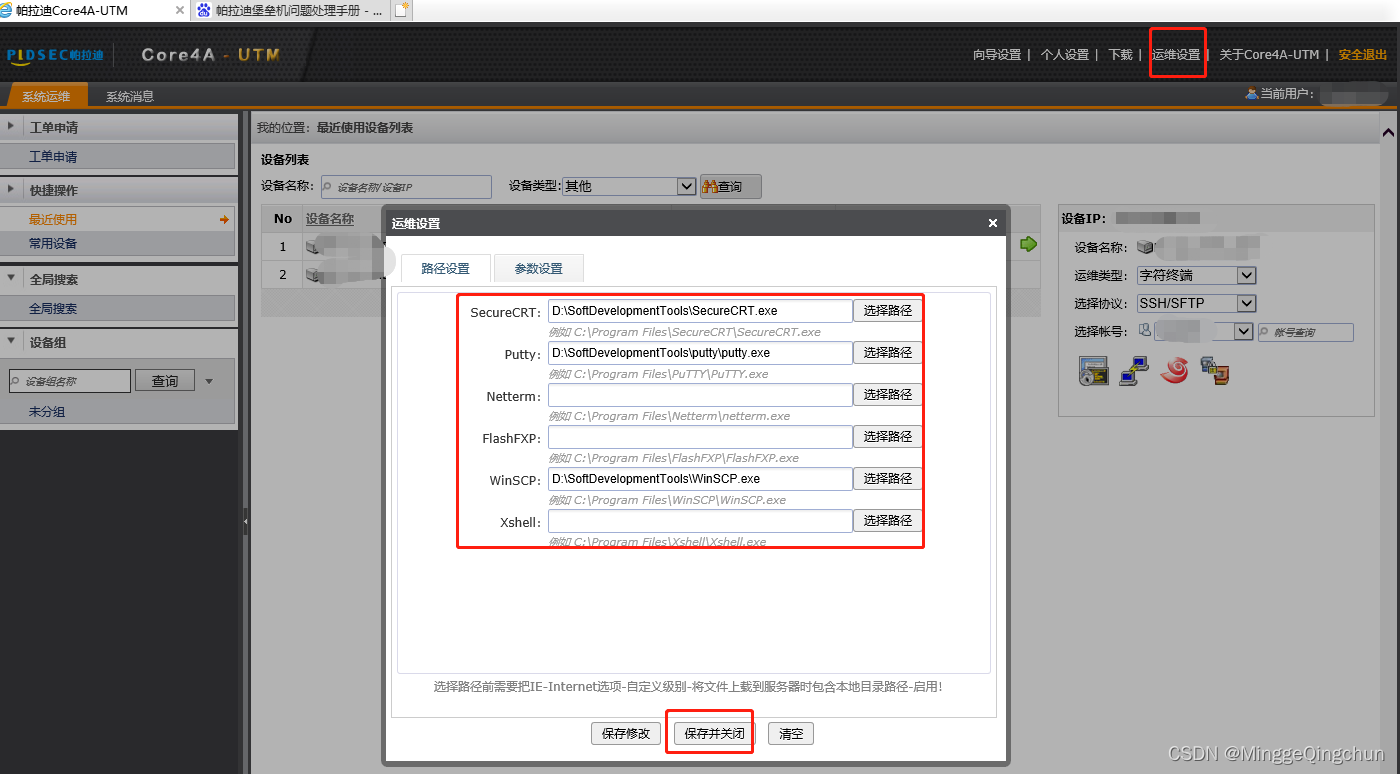Click the splitter collapse handle beside the sidebar
Image resolution: width=1400 pixels, height=774 pixels.
coord(245,521)
